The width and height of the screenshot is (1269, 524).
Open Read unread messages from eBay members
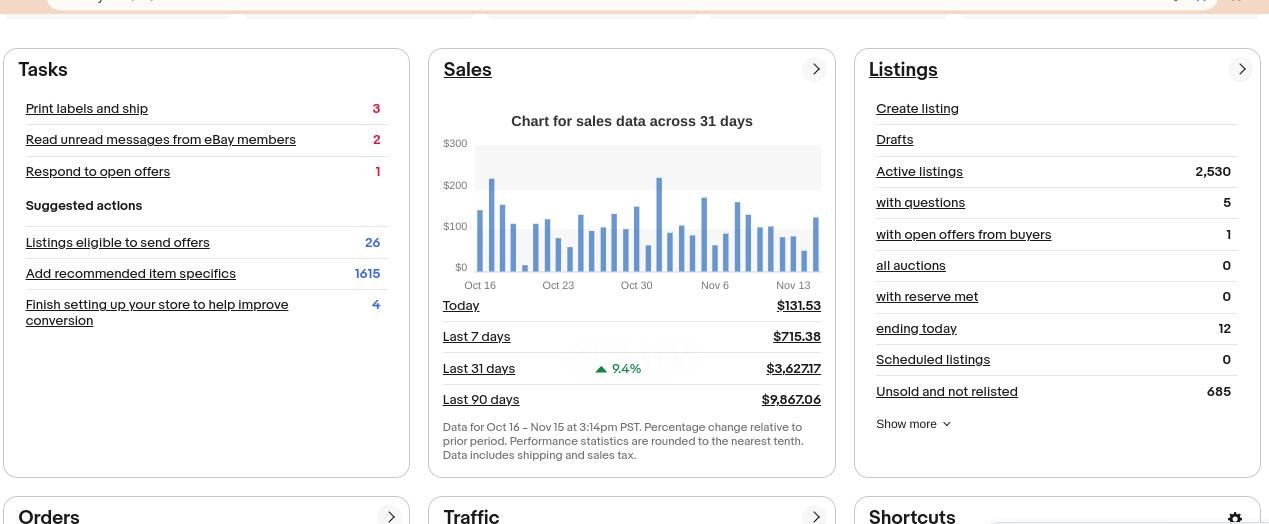(161, 140)
